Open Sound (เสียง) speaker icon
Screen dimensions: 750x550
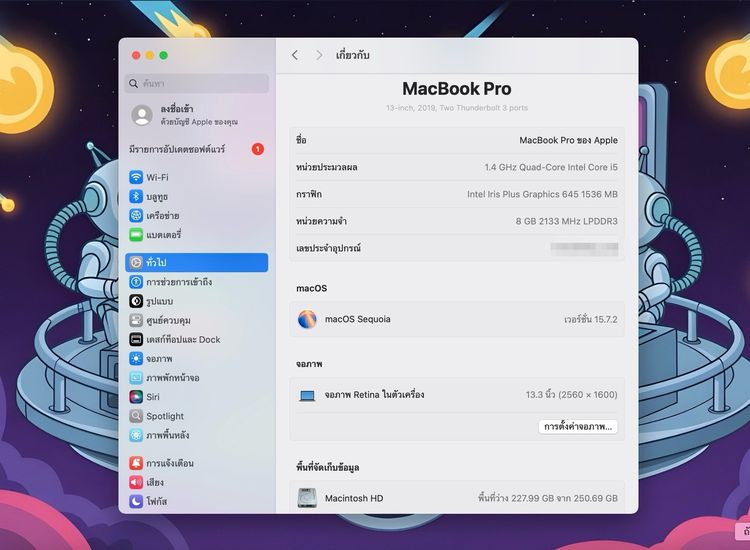tap(136, 482)
